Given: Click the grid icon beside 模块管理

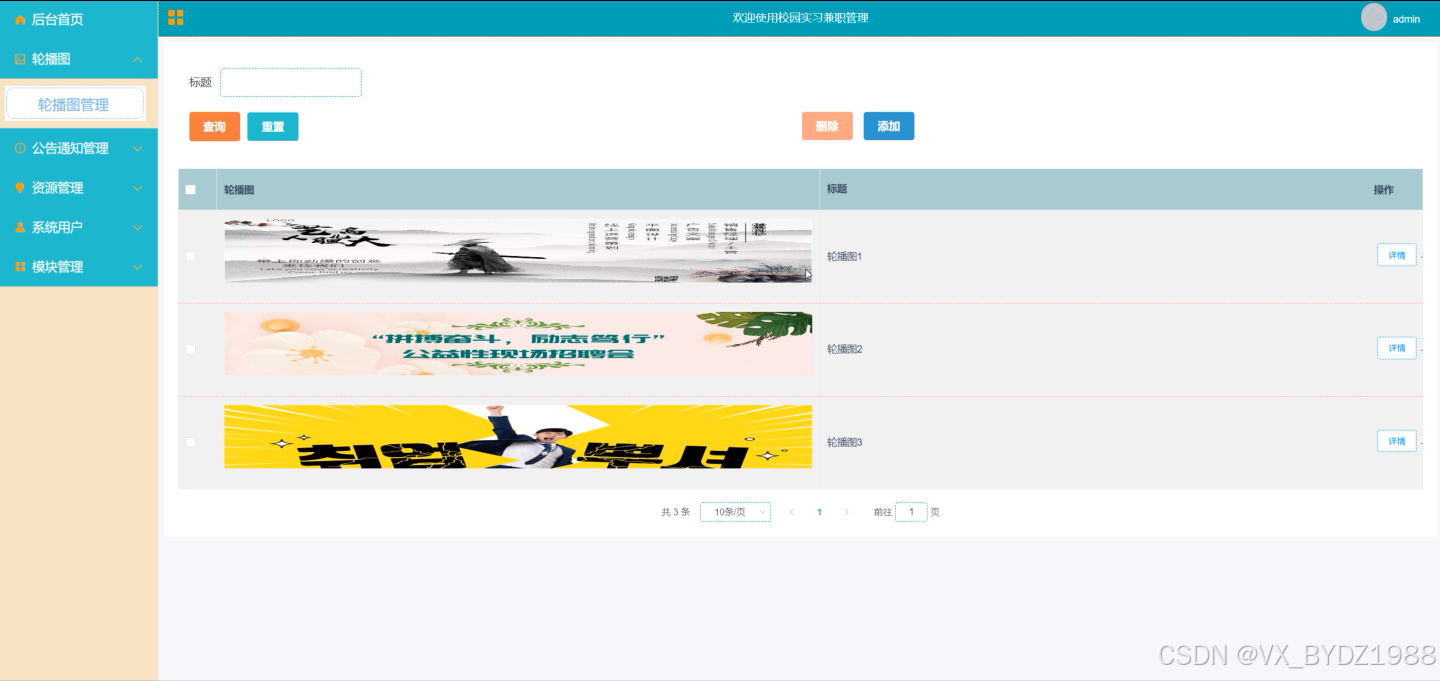Looking at the screenshot, I should [x=20, y=267].
